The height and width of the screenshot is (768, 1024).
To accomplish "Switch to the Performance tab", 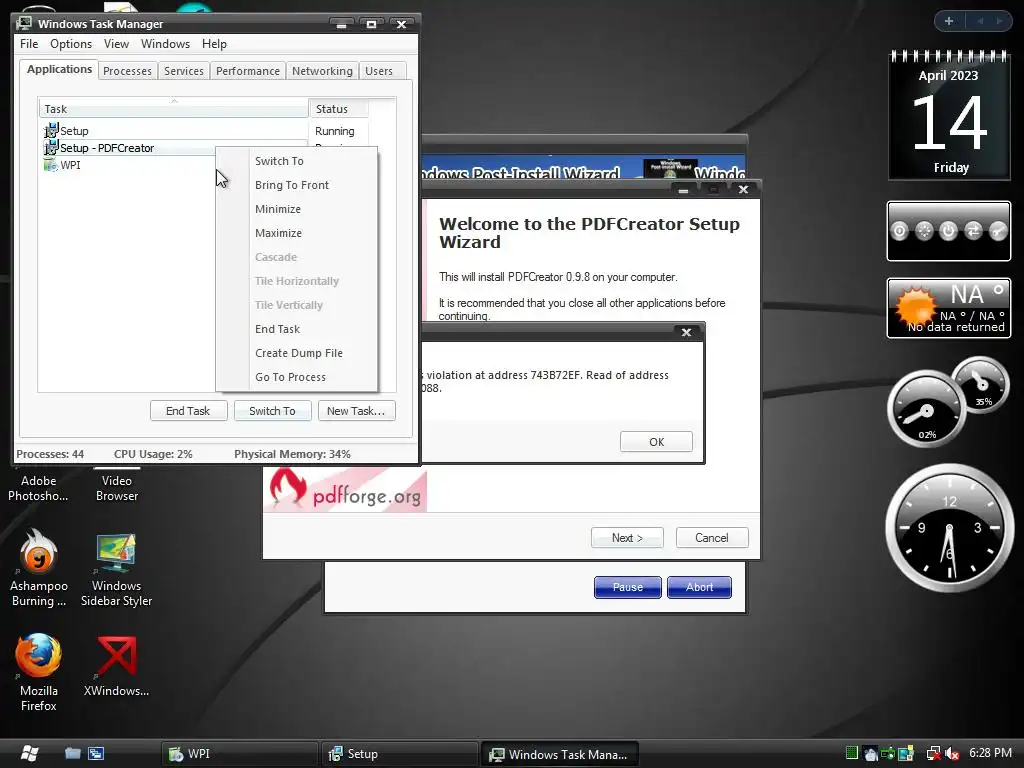I will [248, 71].
